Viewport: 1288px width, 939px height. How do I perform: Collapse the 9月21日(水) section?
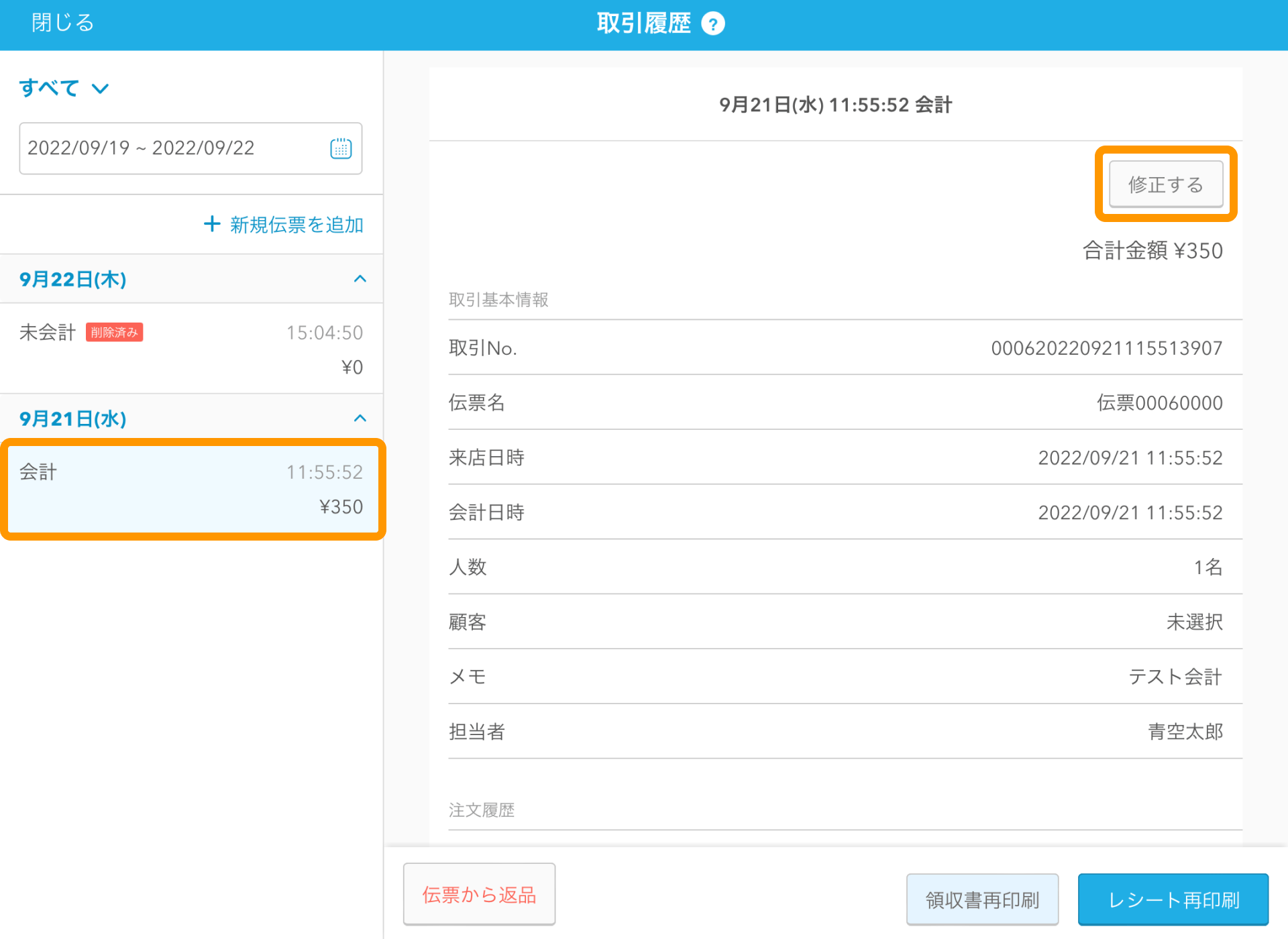tap(360, 419)
